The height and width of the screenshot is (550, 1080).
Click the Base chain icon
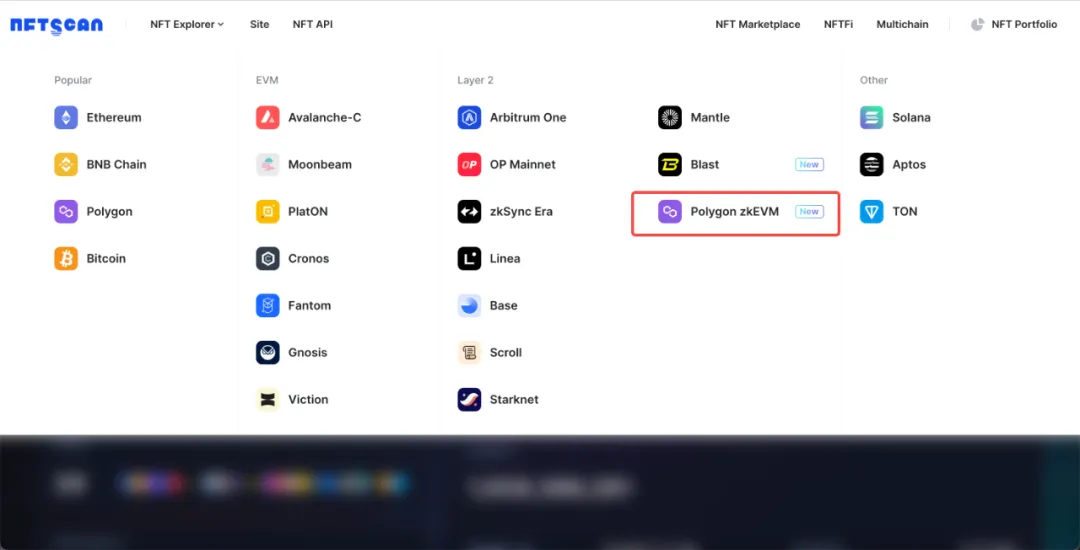point(469,306)
